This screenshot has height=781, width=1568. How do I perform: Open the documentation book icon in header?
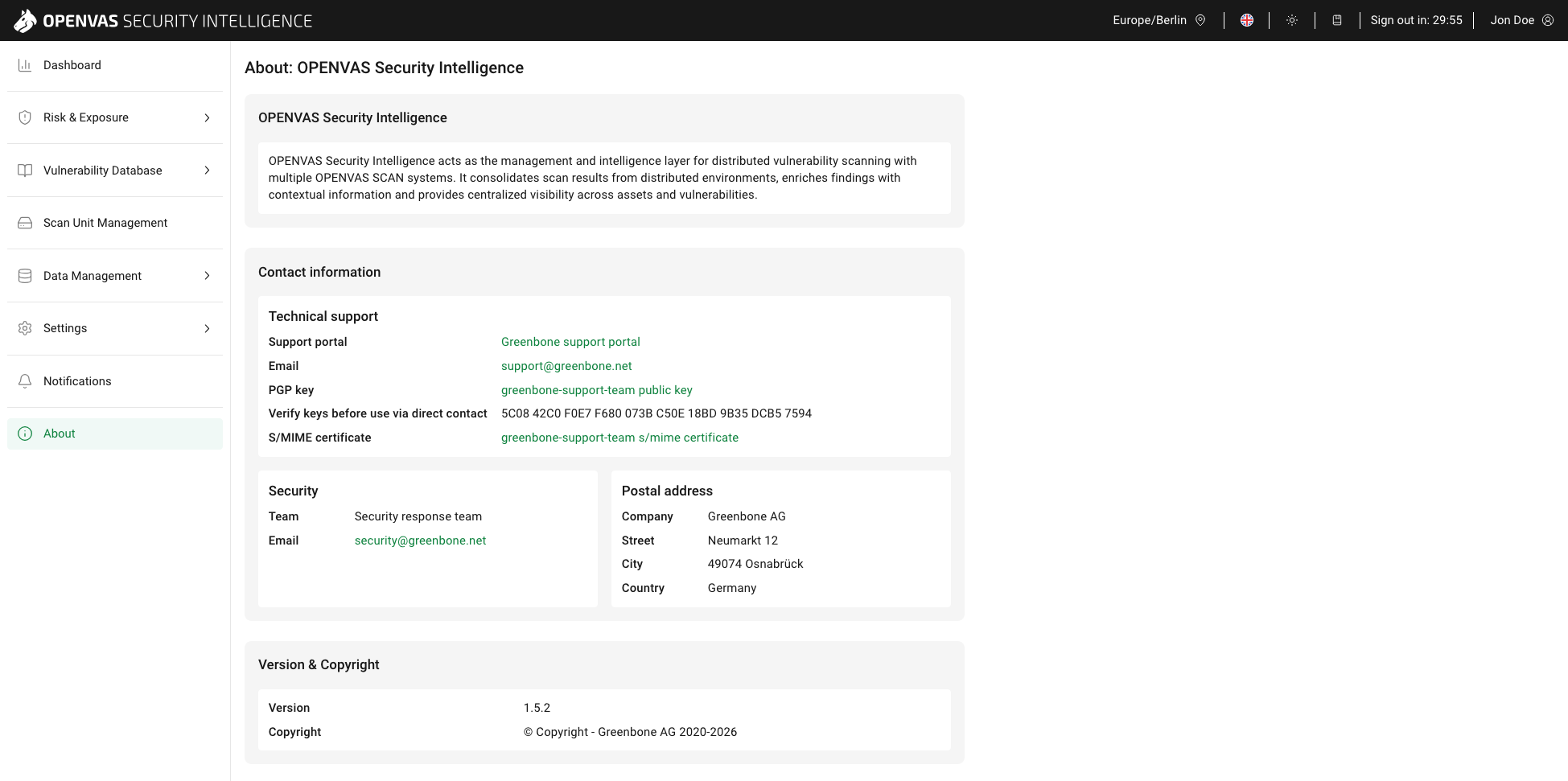coord(1337,20)
